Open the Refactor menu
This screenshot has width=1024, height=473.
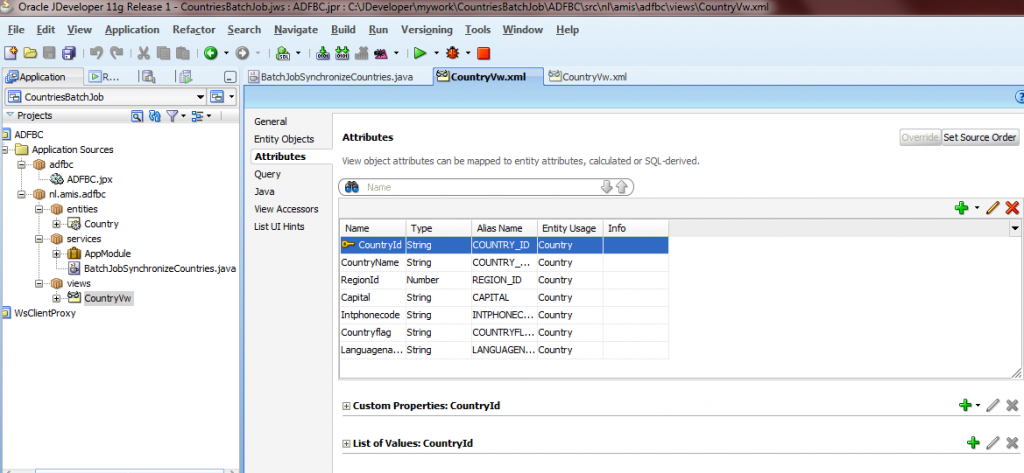tap(193, 30)
